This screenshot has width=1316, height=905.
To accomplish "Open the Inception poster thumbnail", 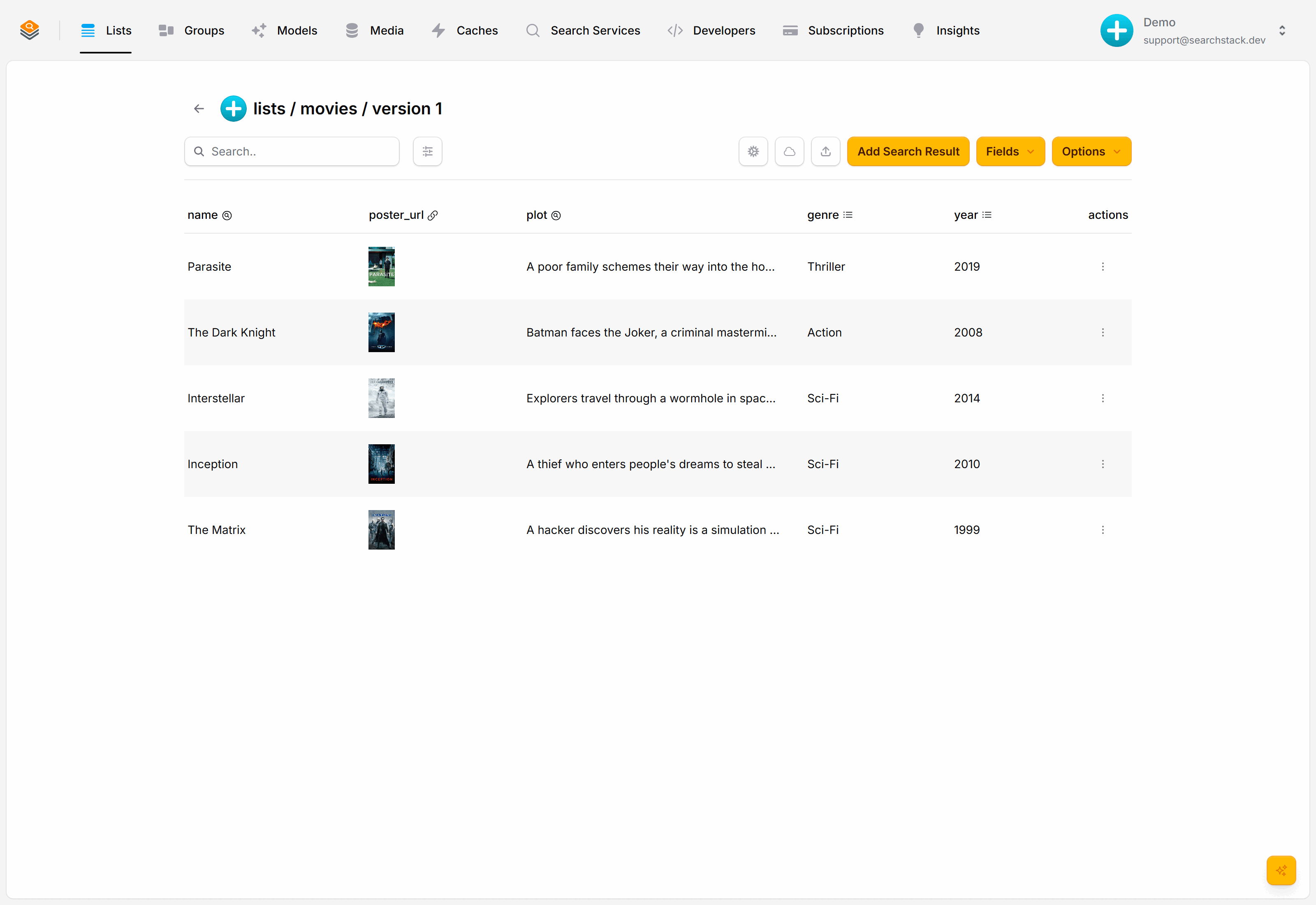I will pos(381,464).
